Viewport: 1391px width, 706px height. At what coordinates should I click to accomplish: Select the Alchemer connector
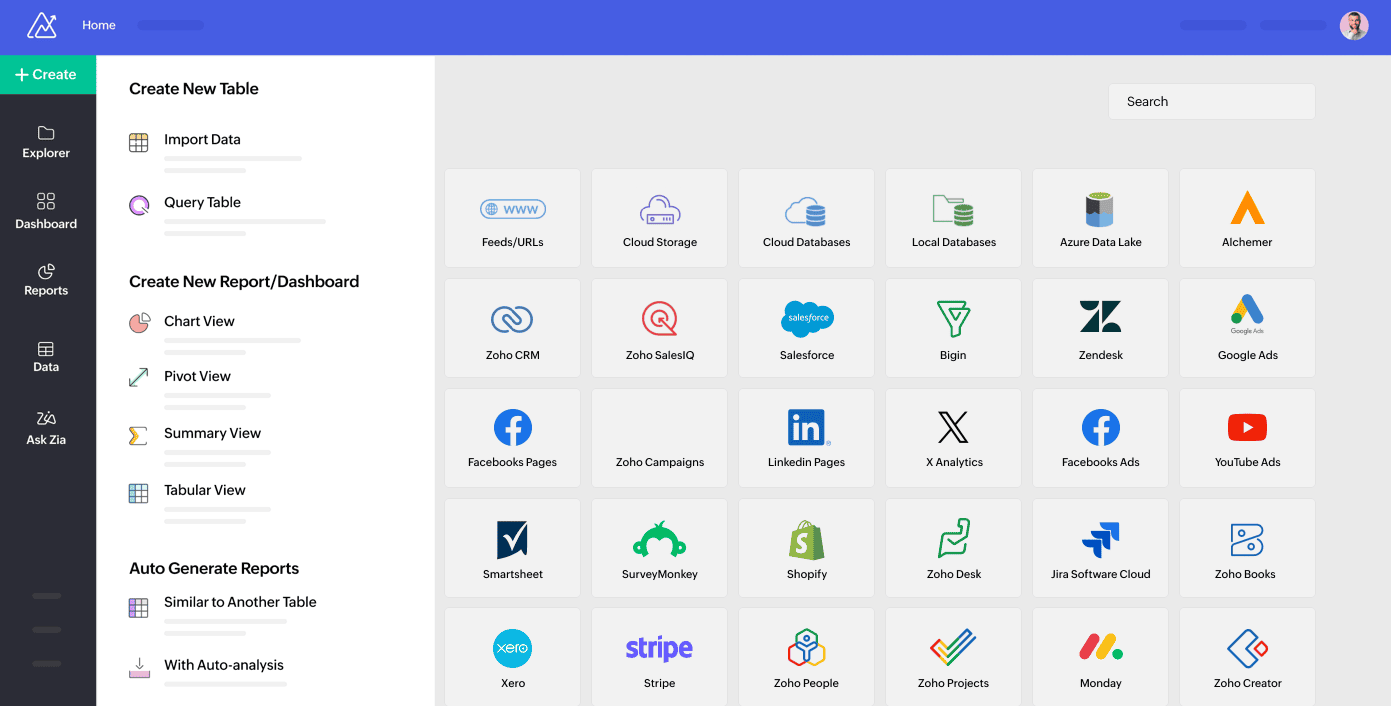click(1247, 218)
